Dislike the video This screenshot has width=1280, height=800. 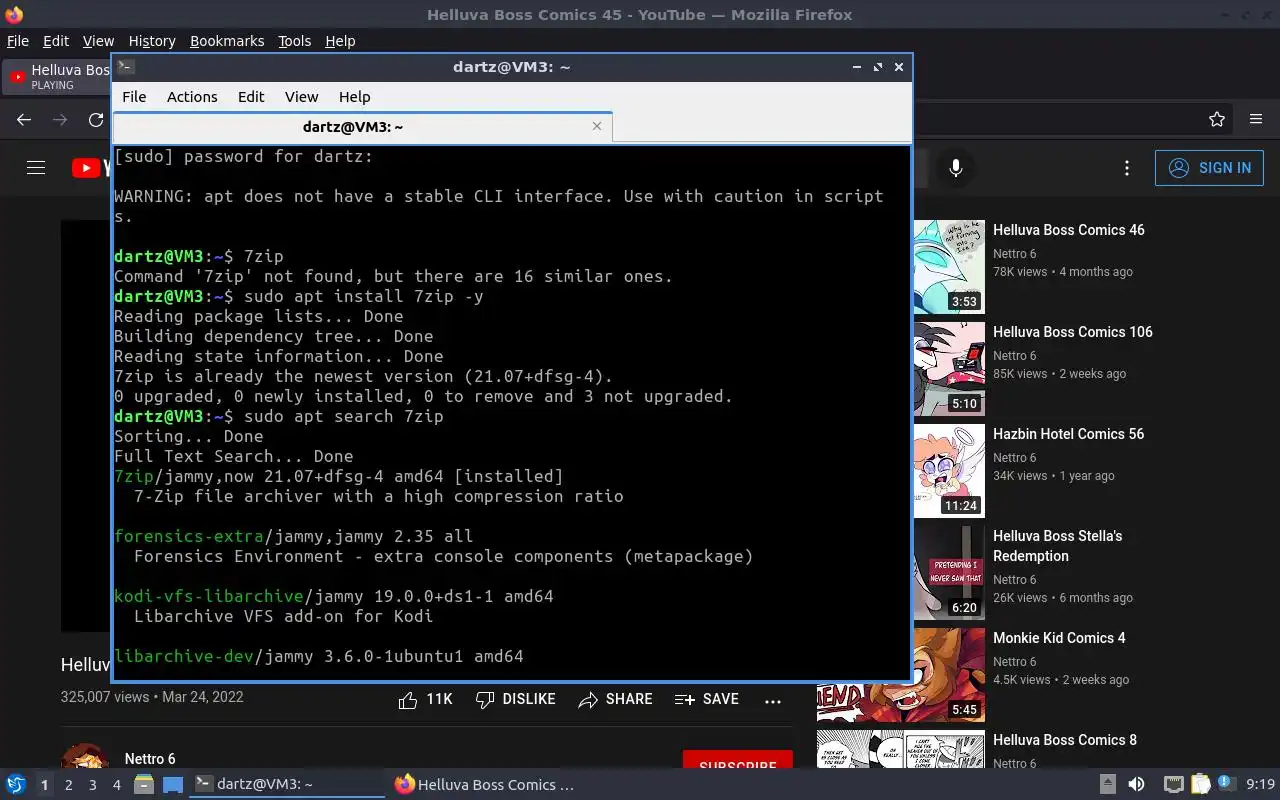click(515, 699)
